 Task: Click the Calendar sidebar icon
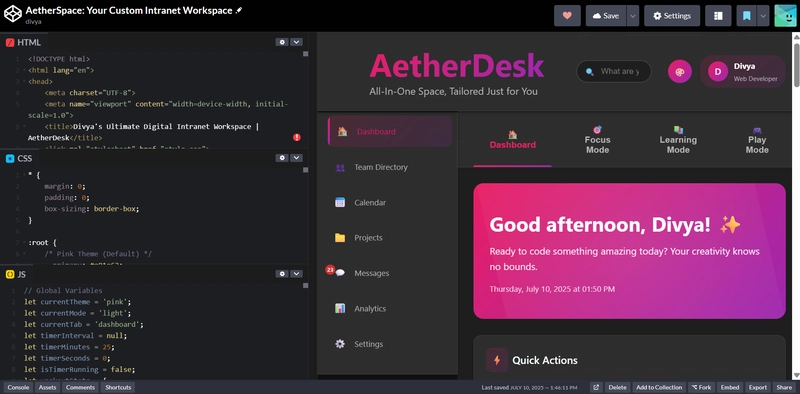coord(340,203)
